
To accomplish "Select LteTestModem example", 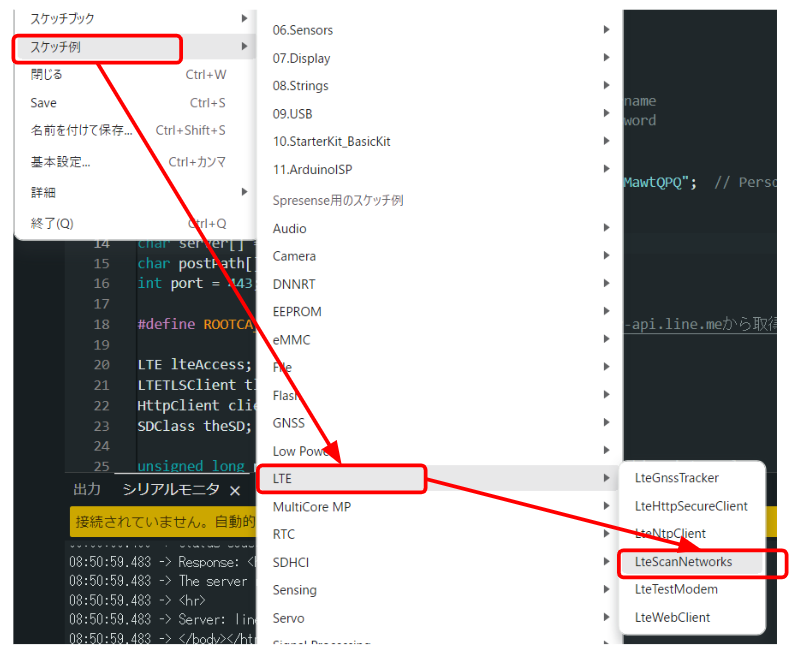I will coord(675,589).
